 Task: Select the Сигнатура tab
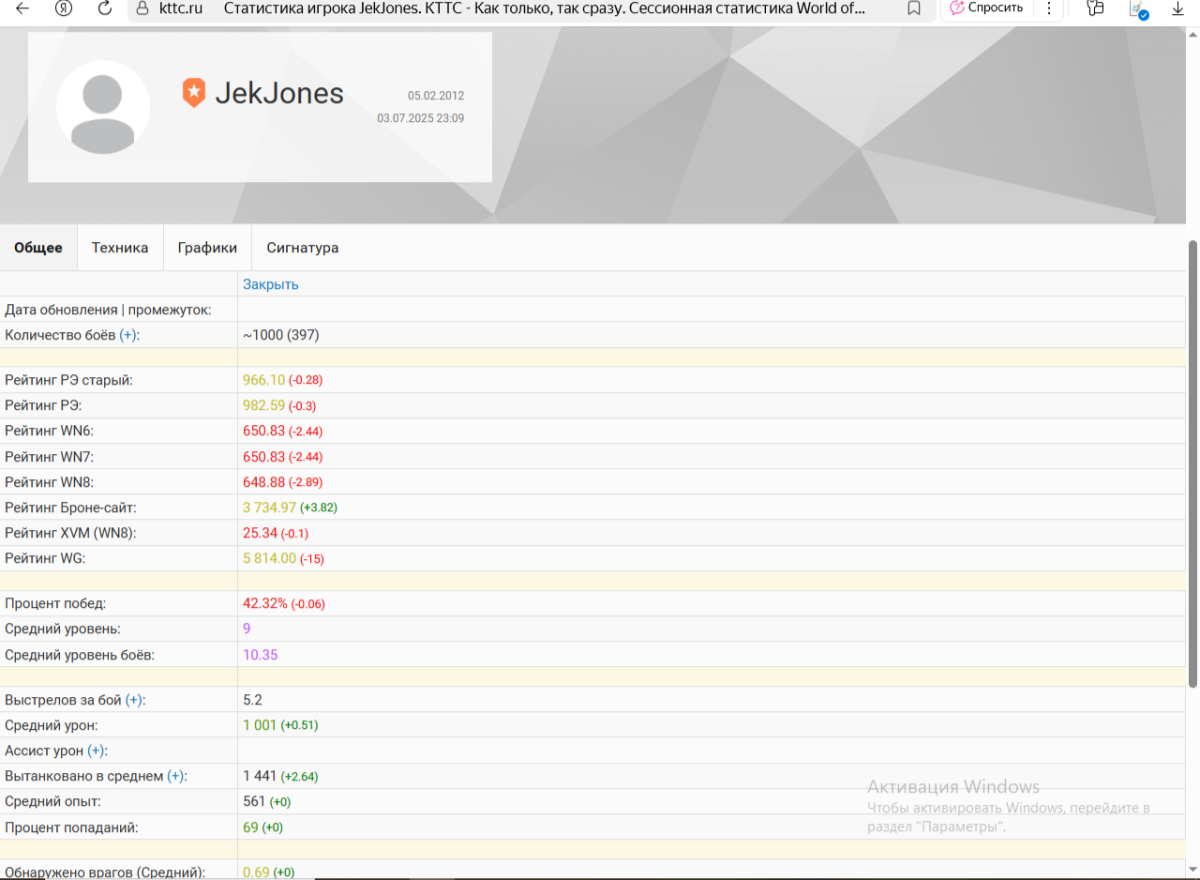click(302, 248)
